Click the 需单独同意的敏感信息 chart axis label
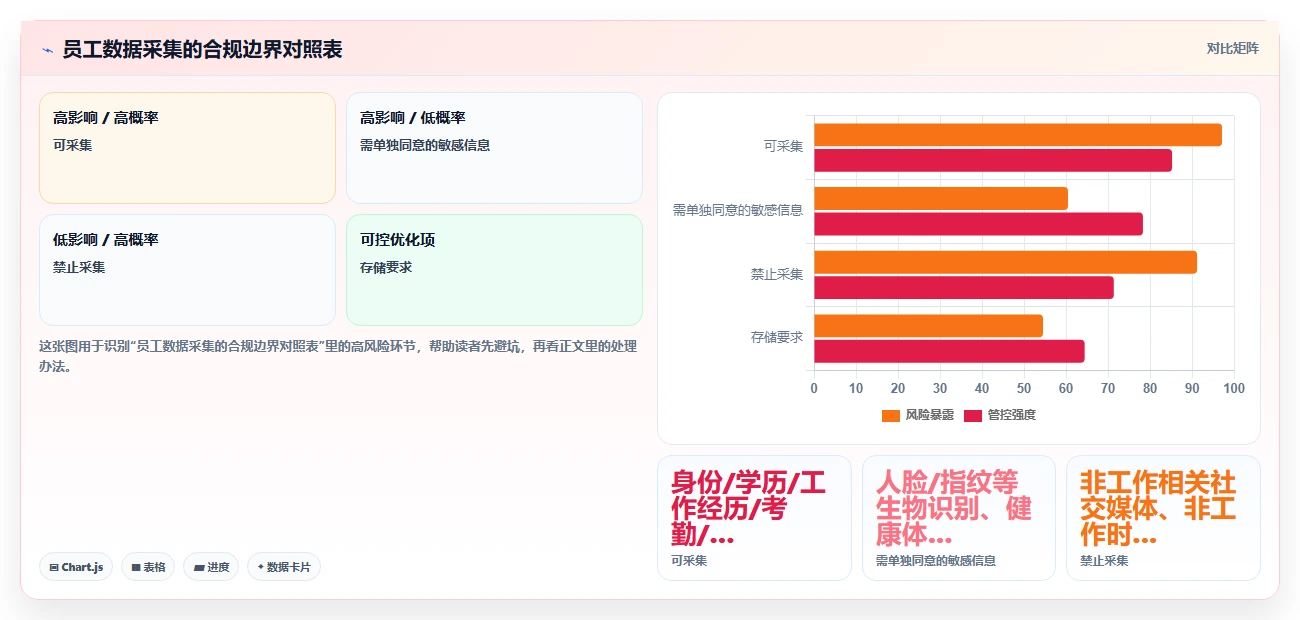The width and height of the screenshot is (1300, 620). tap(738, 210)
